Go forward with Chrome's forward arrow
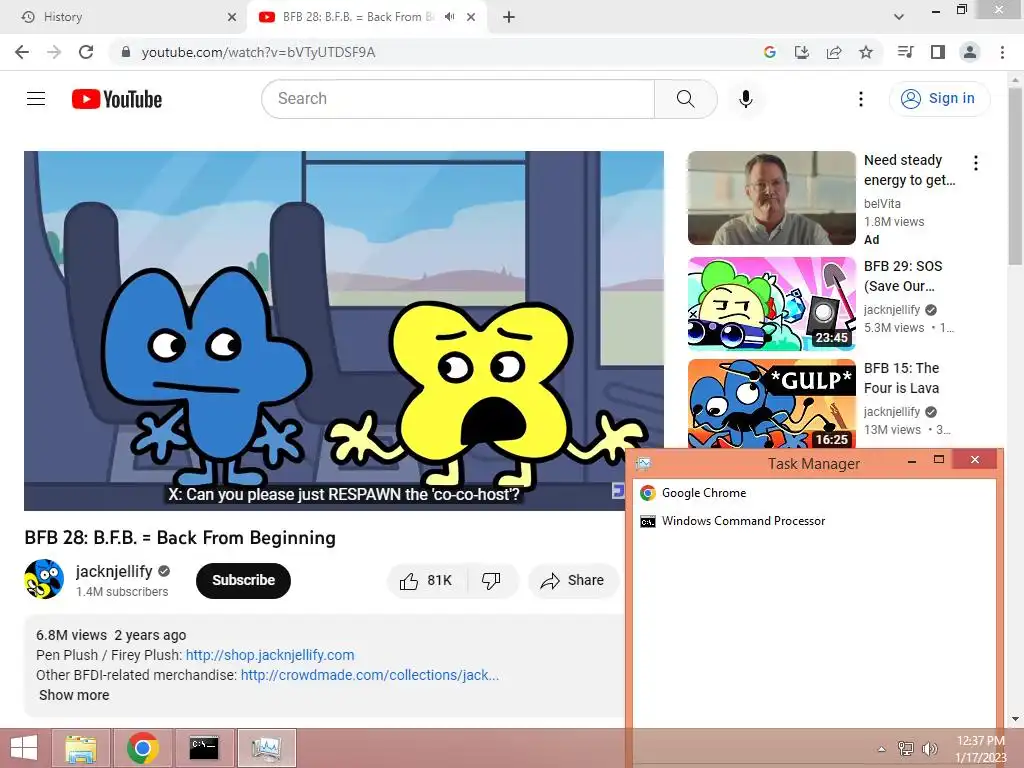The height and width of the screenshot is (768, 1024). click(x=54, y=52)
